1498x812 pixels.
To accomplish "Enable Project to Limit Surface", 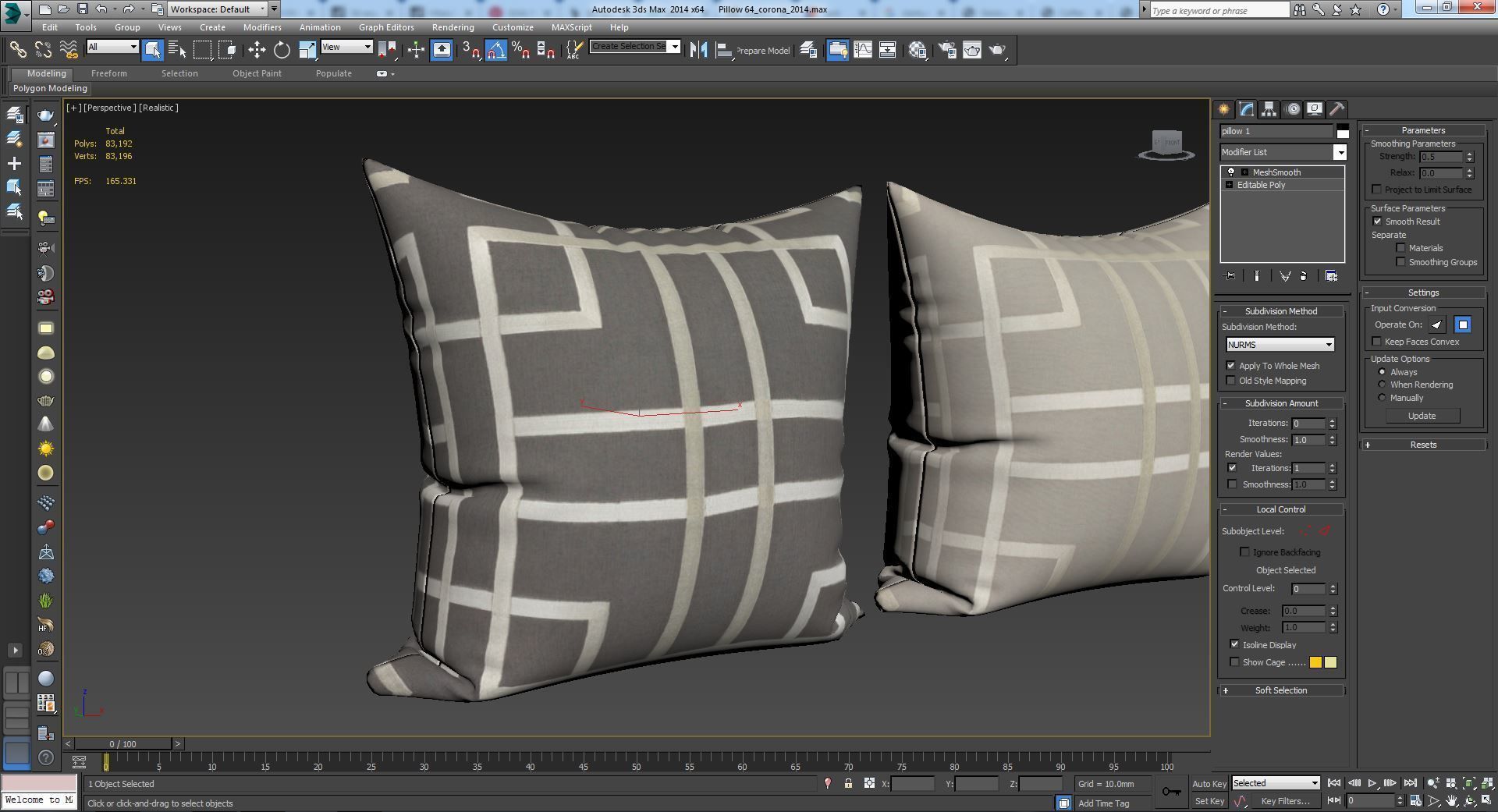I will click(x=1377, y=190).
